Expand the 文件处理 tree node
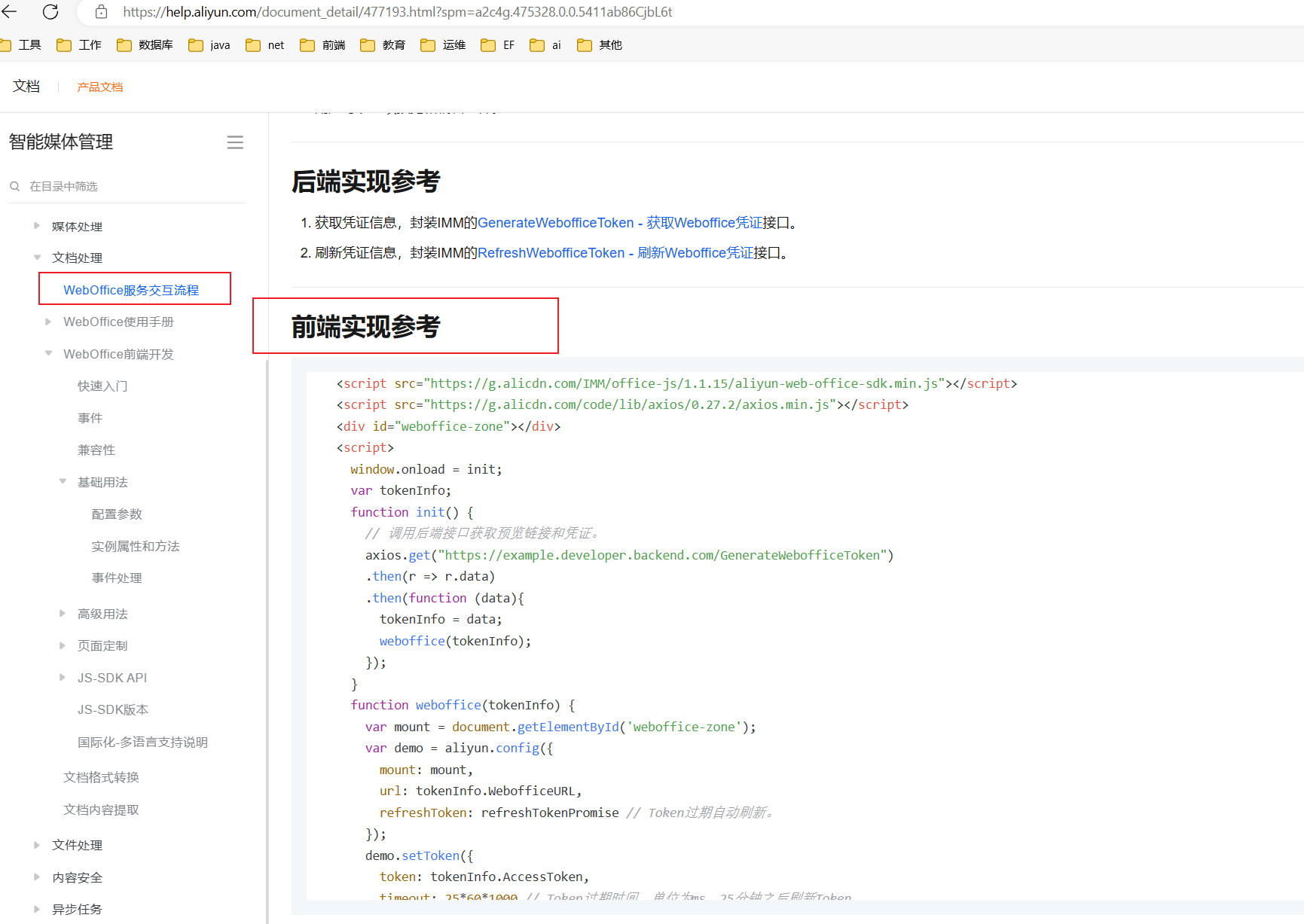Image resolution: width=1304 pixels, height=924 pixels. (x=36, y=845)
